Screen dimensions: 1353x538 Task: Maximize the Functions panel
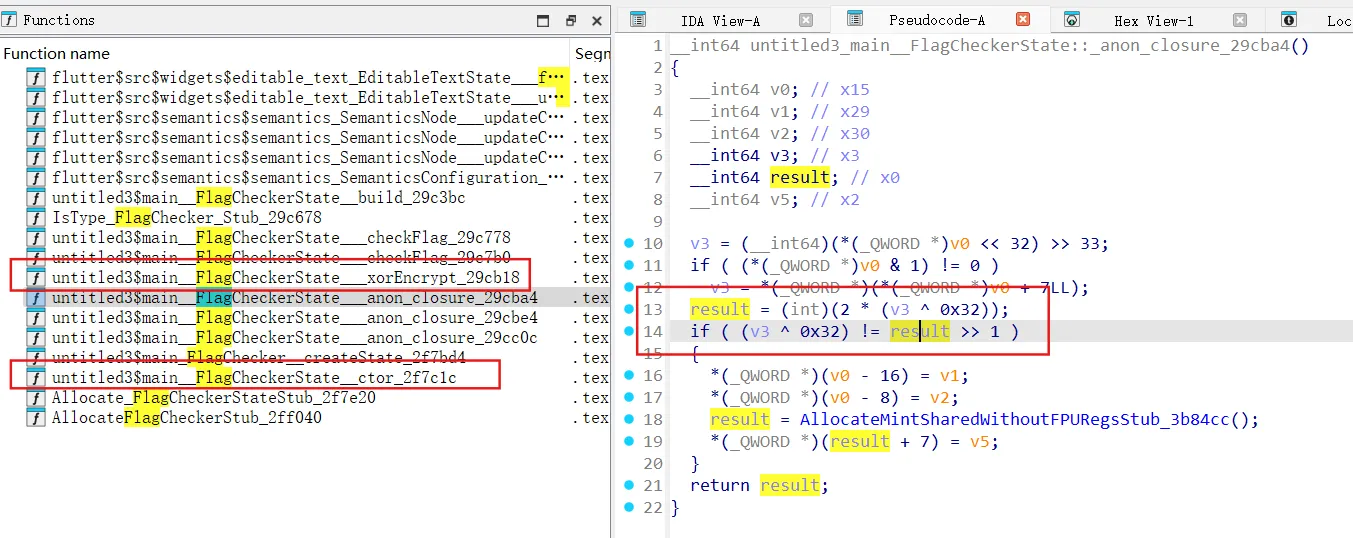543,20
